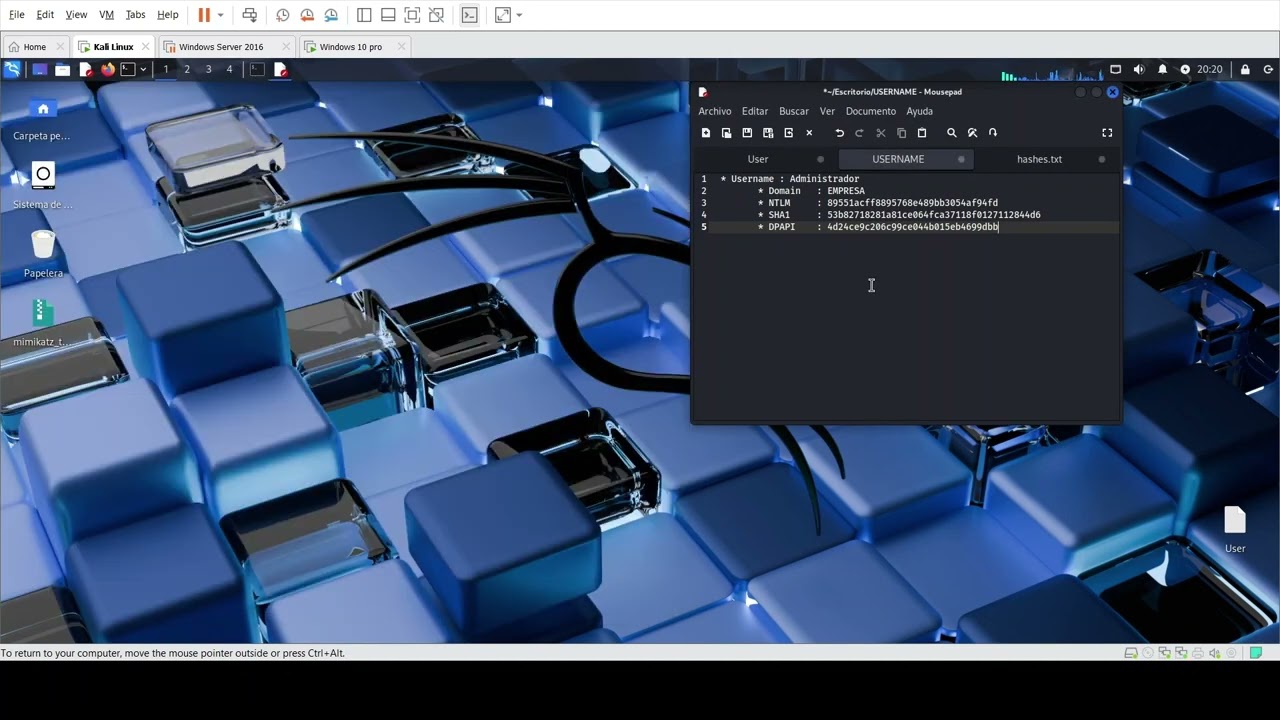Launch terminal emulator from Kali panel

click(128, 70)
